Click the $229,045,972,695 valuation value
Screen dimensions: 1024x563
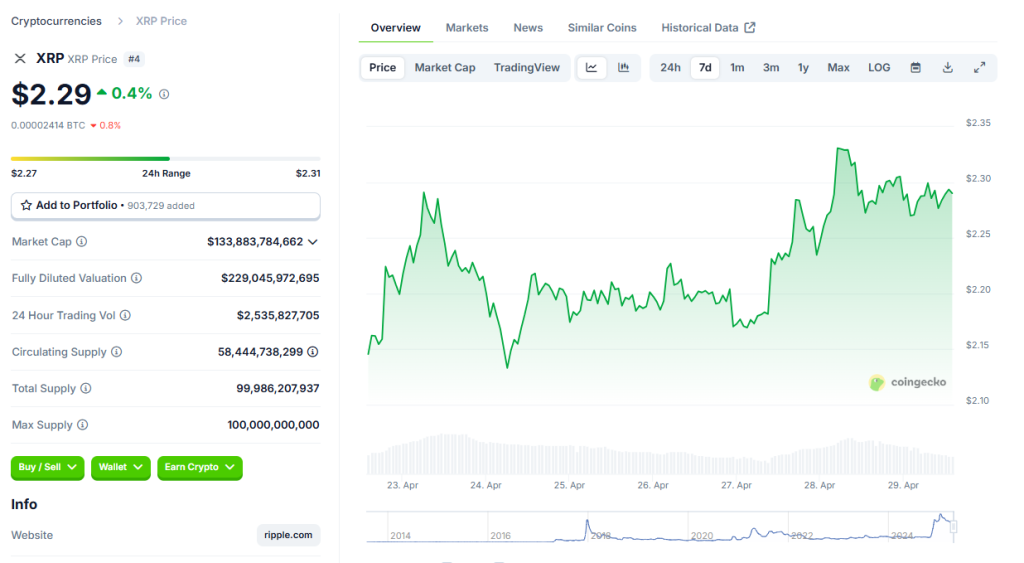270,278
